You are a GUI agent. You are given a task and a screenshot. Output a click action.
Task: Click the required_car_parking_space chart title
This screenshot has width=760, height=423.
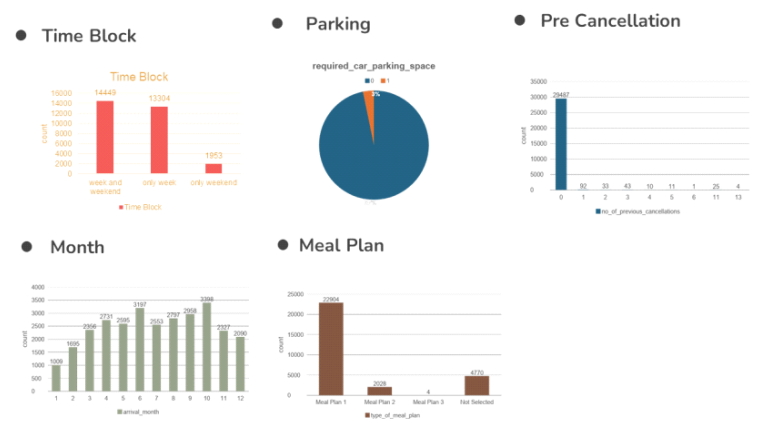(374, 66)
